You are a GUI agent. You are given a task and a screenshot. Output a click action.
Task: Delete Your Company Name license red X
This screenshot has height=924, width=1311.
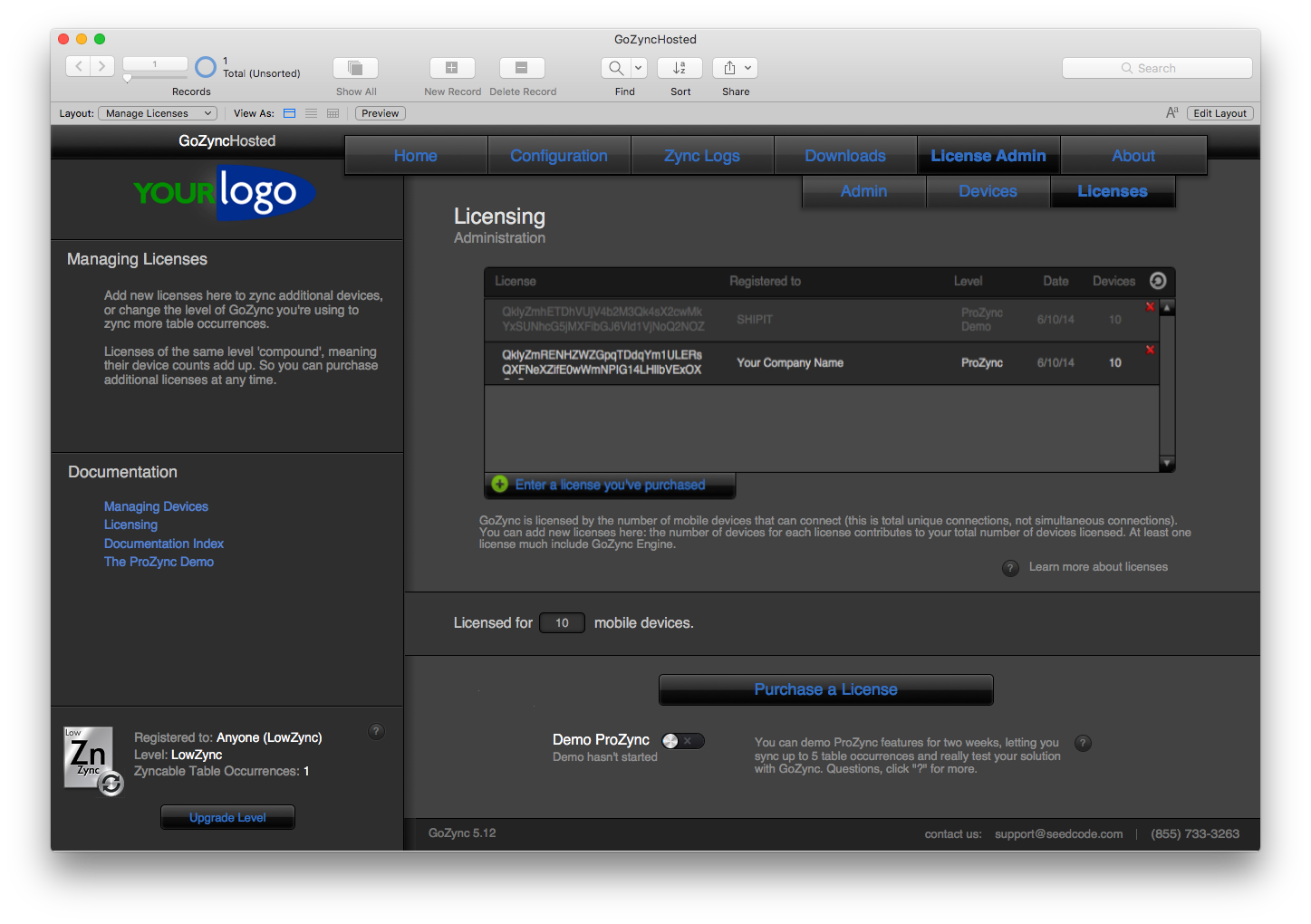(1150, 350)
